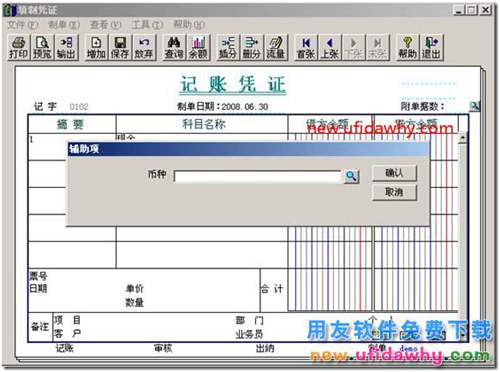Click the 附单据数 label

click(422, 107)
